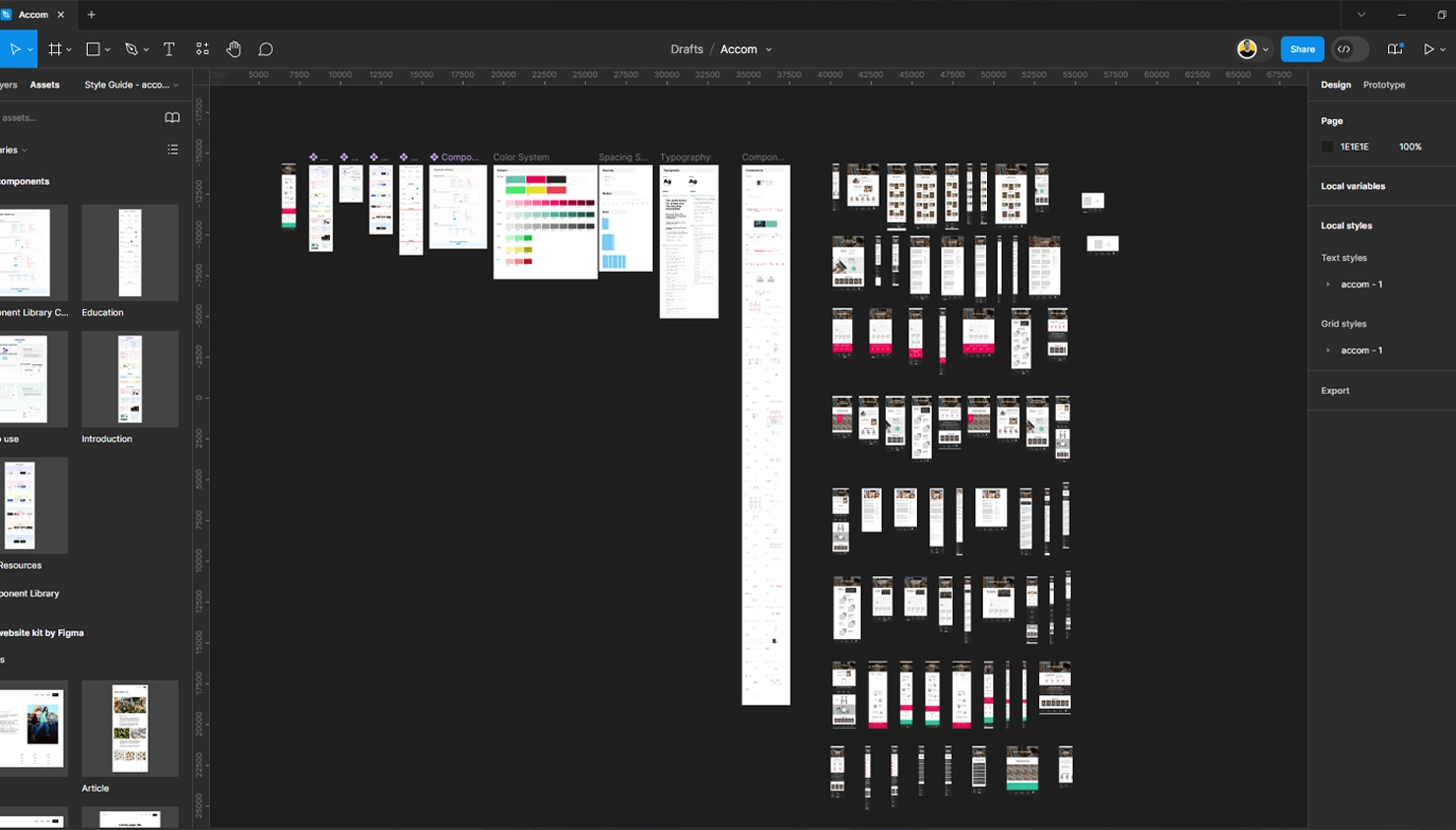Switch to the Assets tab
Viewport: 1456px width, 830px height.
point(44,85)
